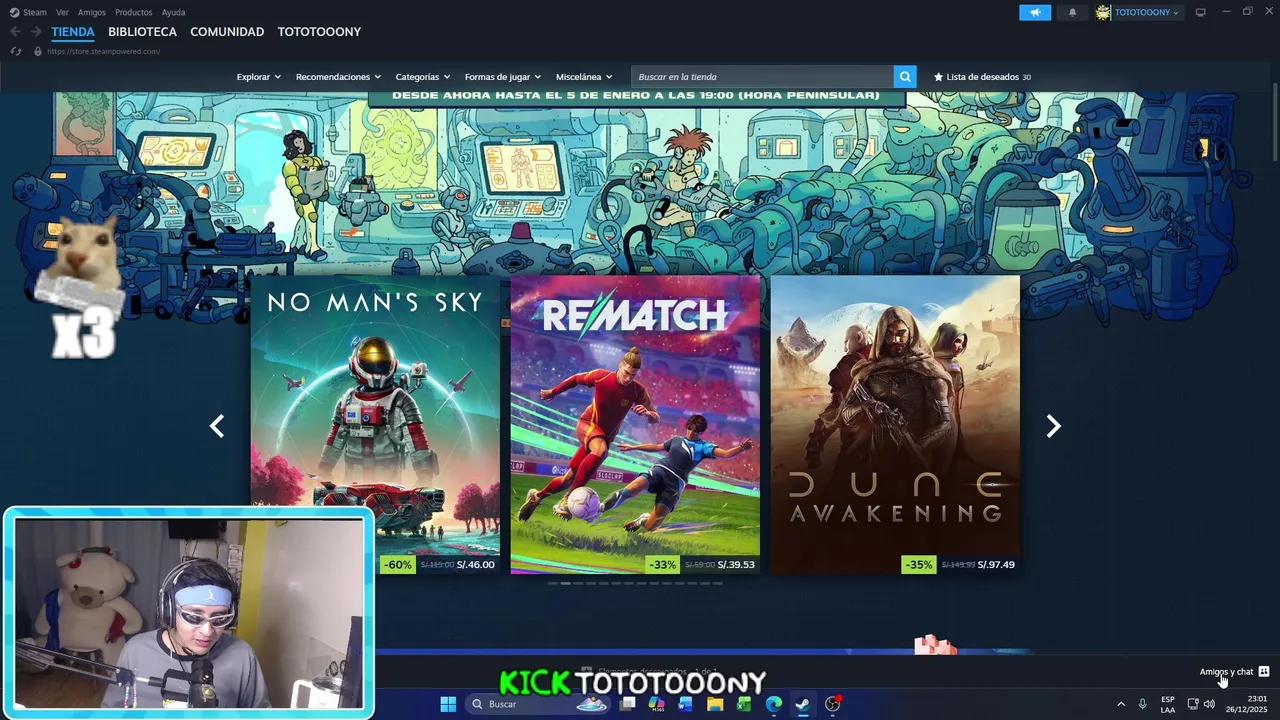Click the network tray icon
The width and height of the screenshot is (1280, 720).
[x=1193, y=704]
